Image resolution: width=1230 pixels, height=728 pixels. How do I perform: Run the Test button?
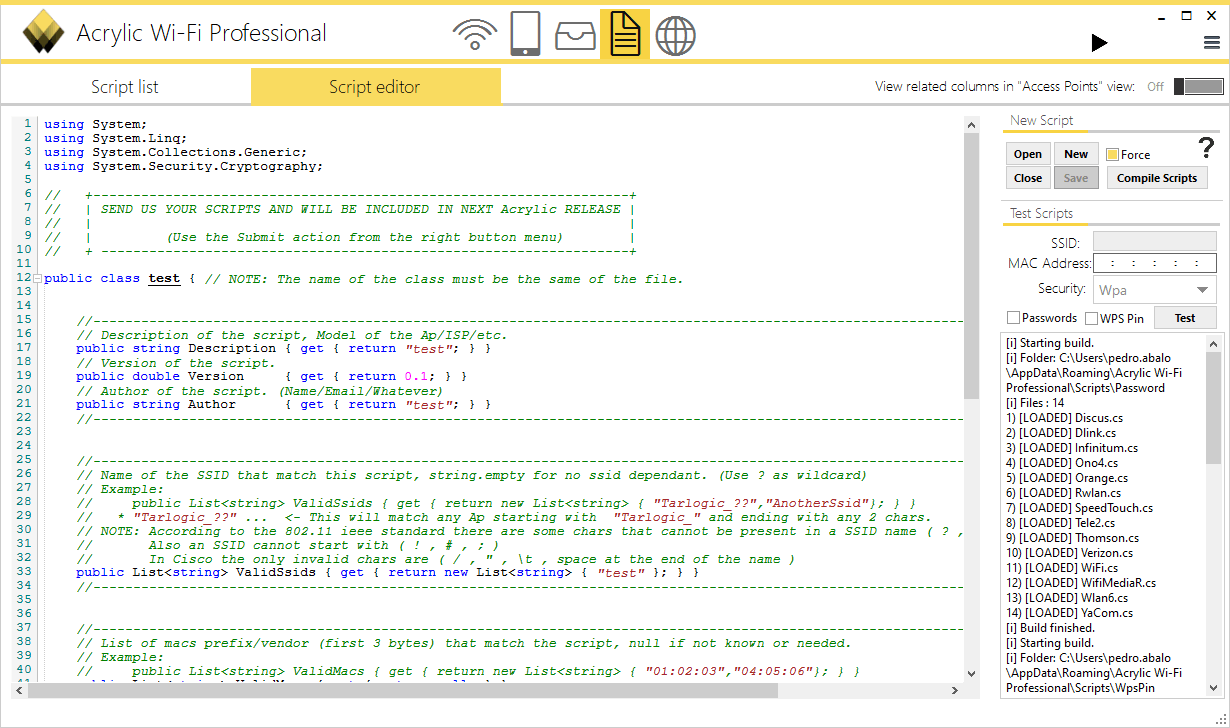pyautogui.click(x=1185, y=318)
